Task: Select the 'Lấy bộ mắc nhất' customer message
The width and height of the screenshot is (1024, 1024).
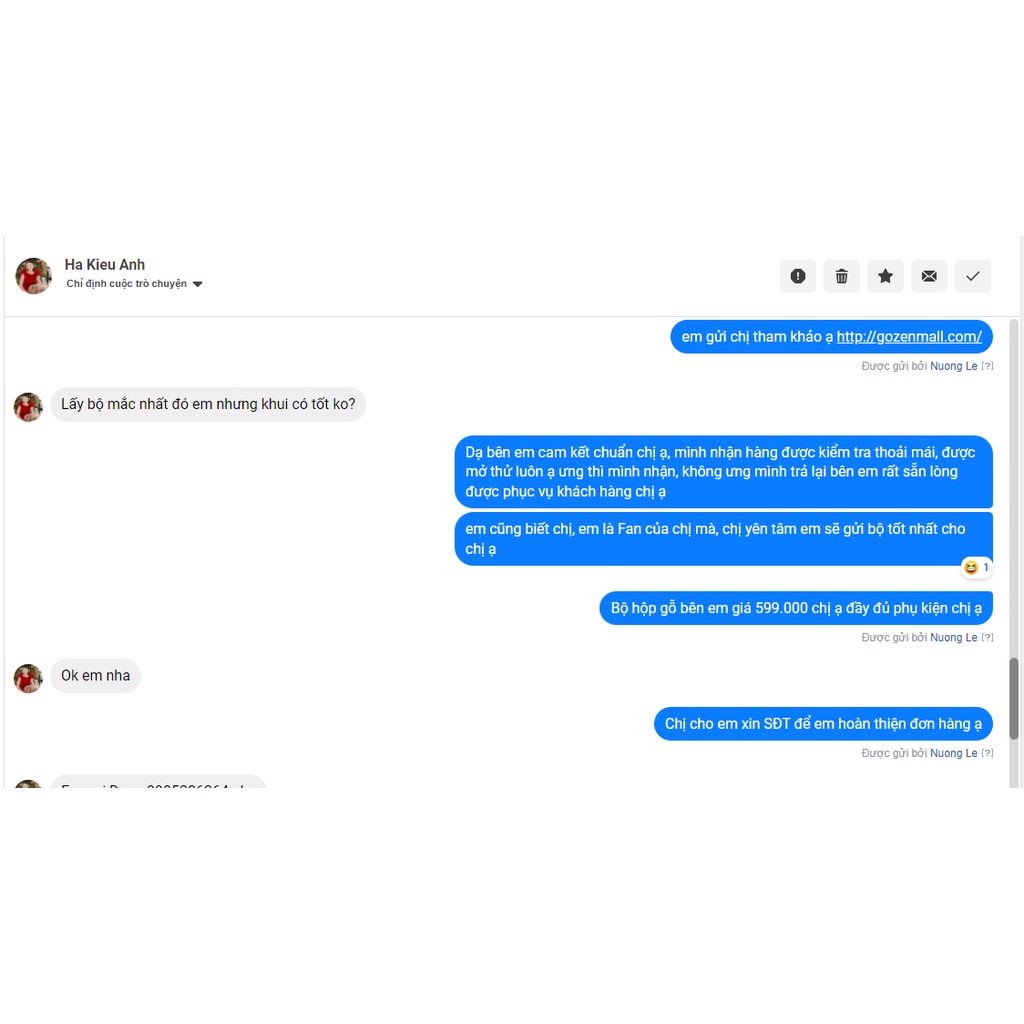Action: tap(208, 404)
